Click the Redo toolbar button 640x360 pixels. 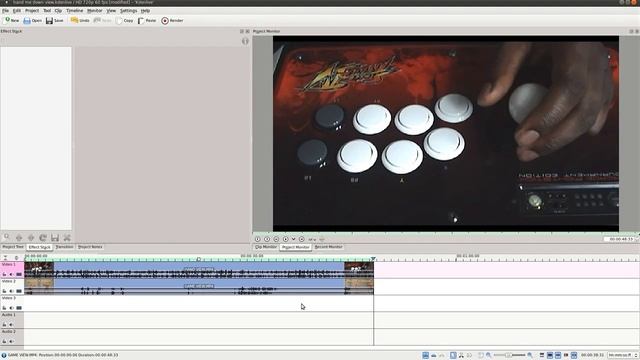pyautogui.click(x=103, y=20)
